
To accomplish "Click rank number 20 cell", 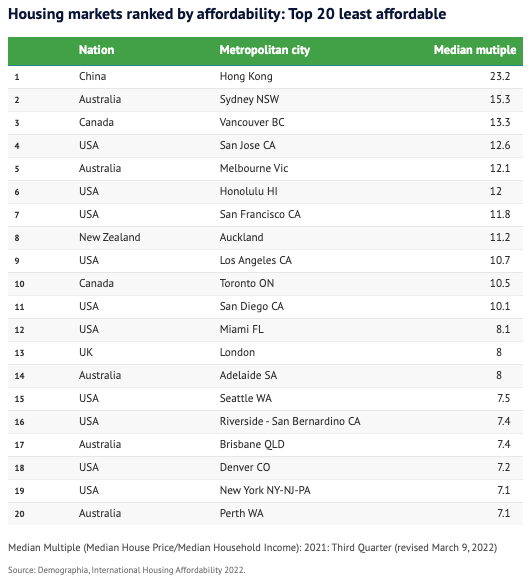I will 20,514.
